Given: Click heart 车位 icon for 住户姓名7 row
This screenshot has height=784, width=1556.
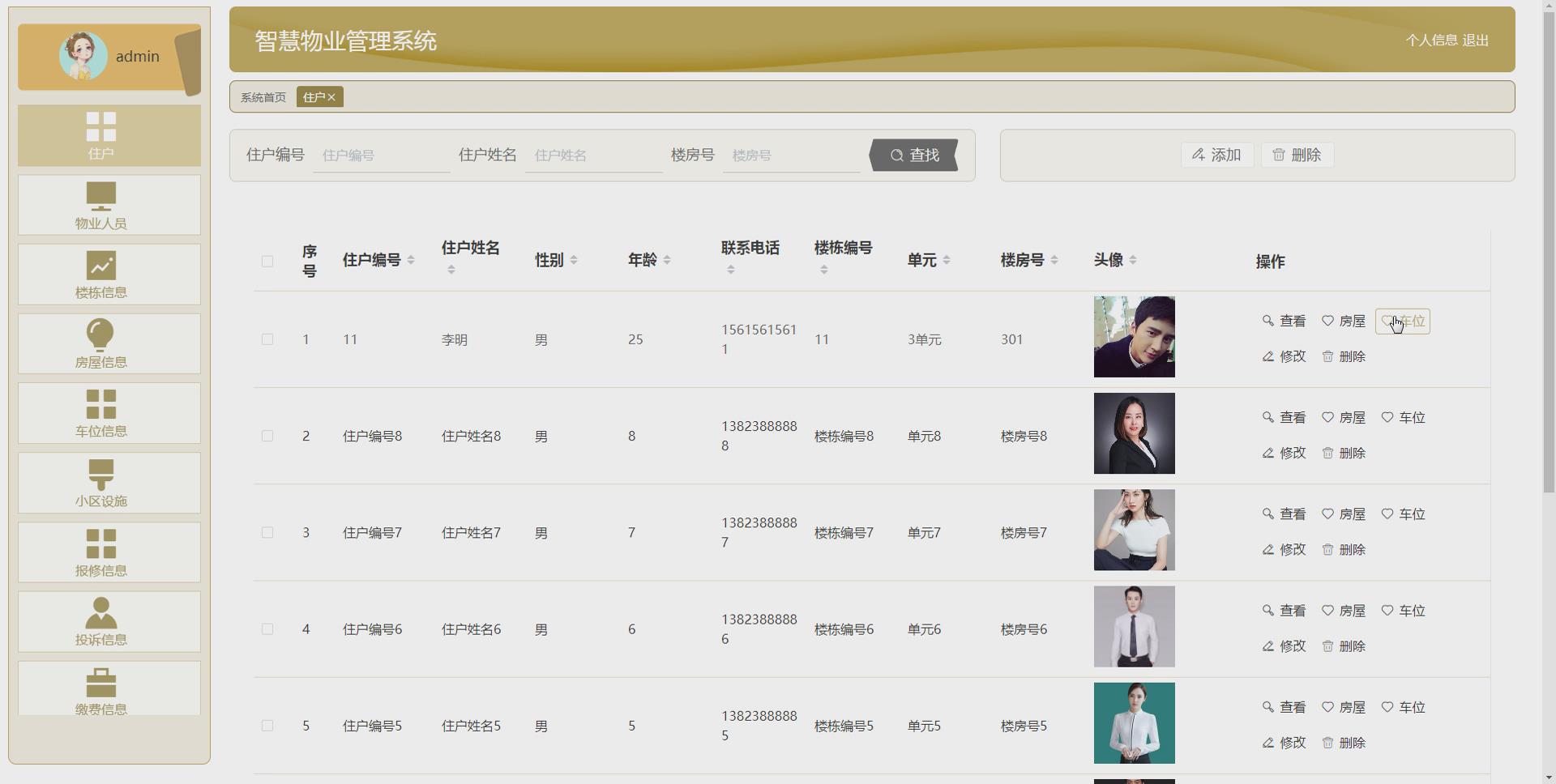Looking at the screenshot, I should (x=1387, y=513).
